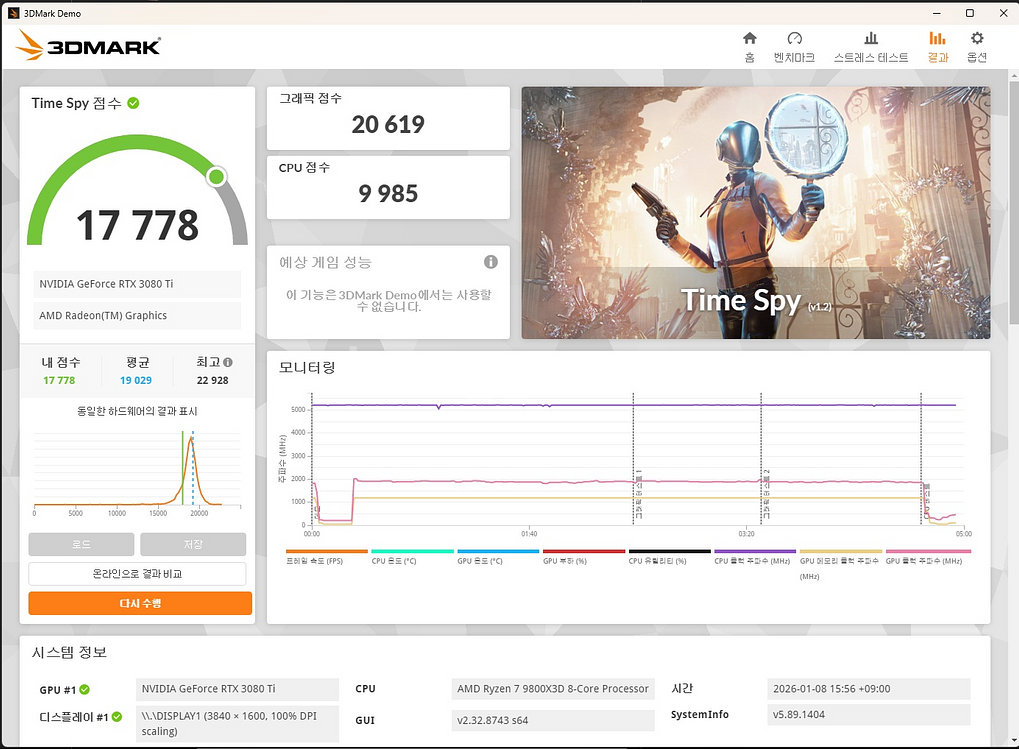This screenshot has height=750, width=1019.
Task: Open the 스트레스 테스트 section
Action: click(x=870, y=47)
